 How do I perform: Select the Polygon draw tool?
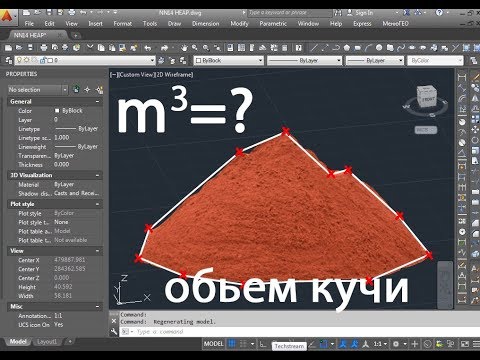[x=347, y=48]
